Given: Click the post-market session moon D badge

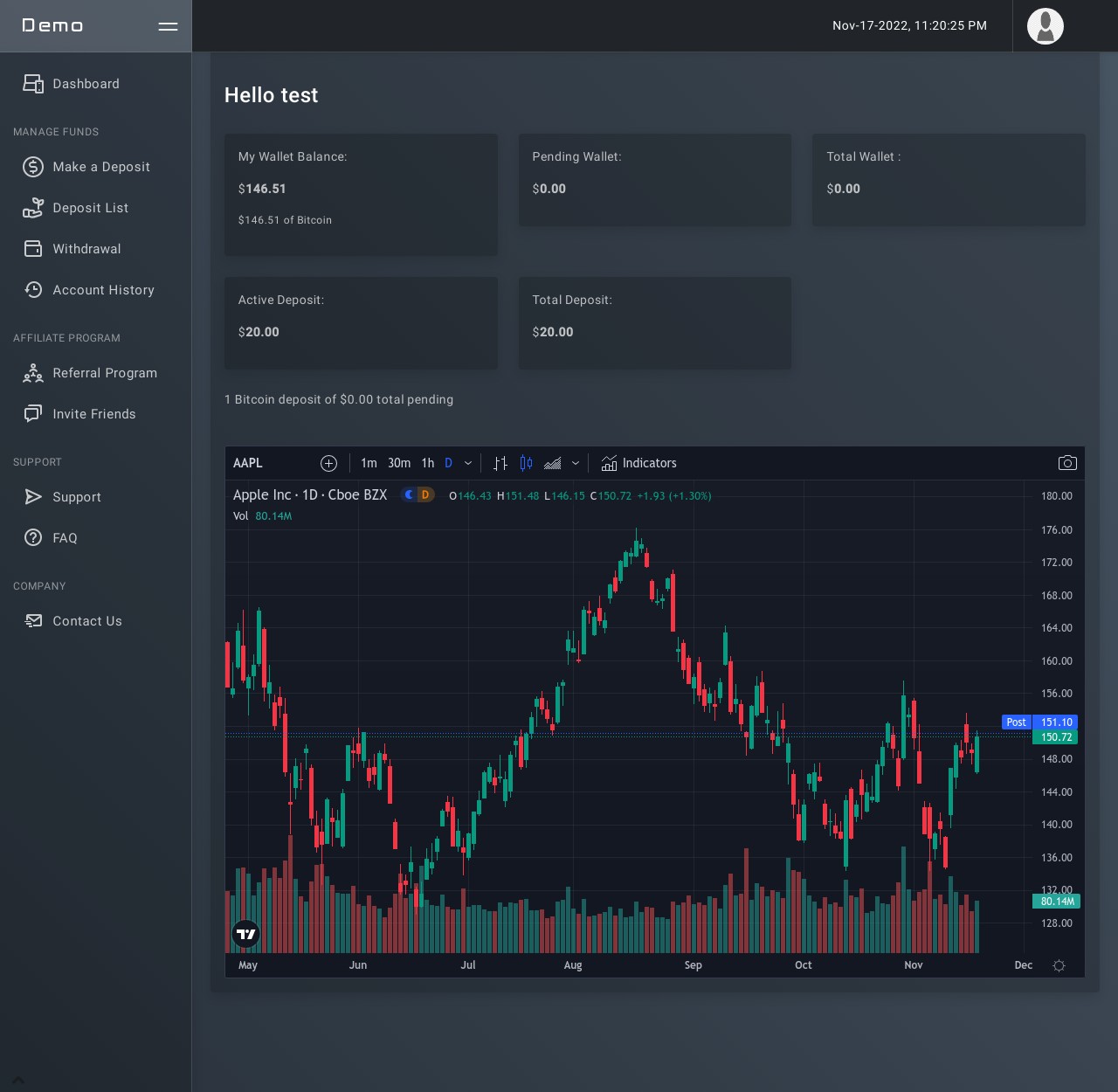Looking at the screenshot, I should tap(418, 494).
